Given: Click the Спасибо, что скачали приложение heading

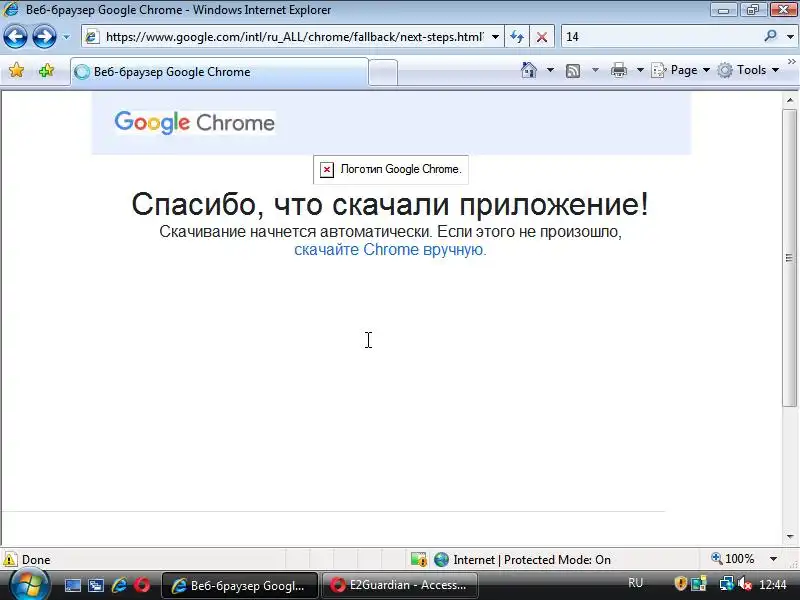Looking at the screenshot, I should (x=390, y=204).
